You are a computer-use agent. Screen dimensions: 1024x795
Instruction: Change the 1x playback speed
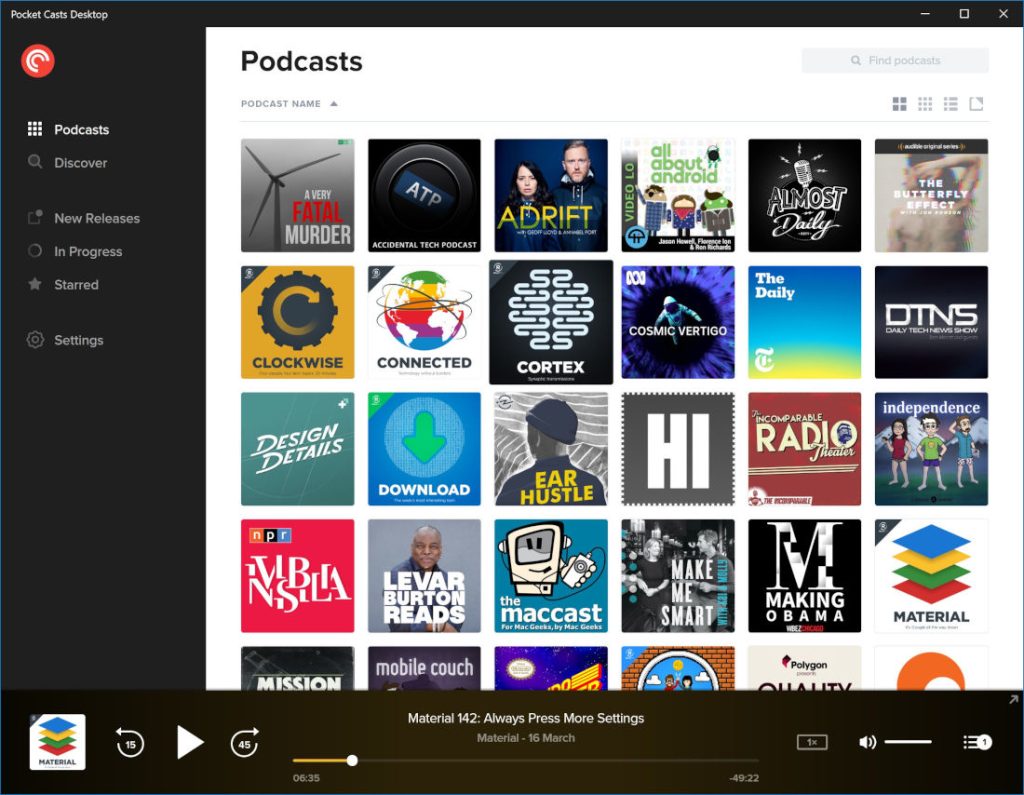click(812, 742)
